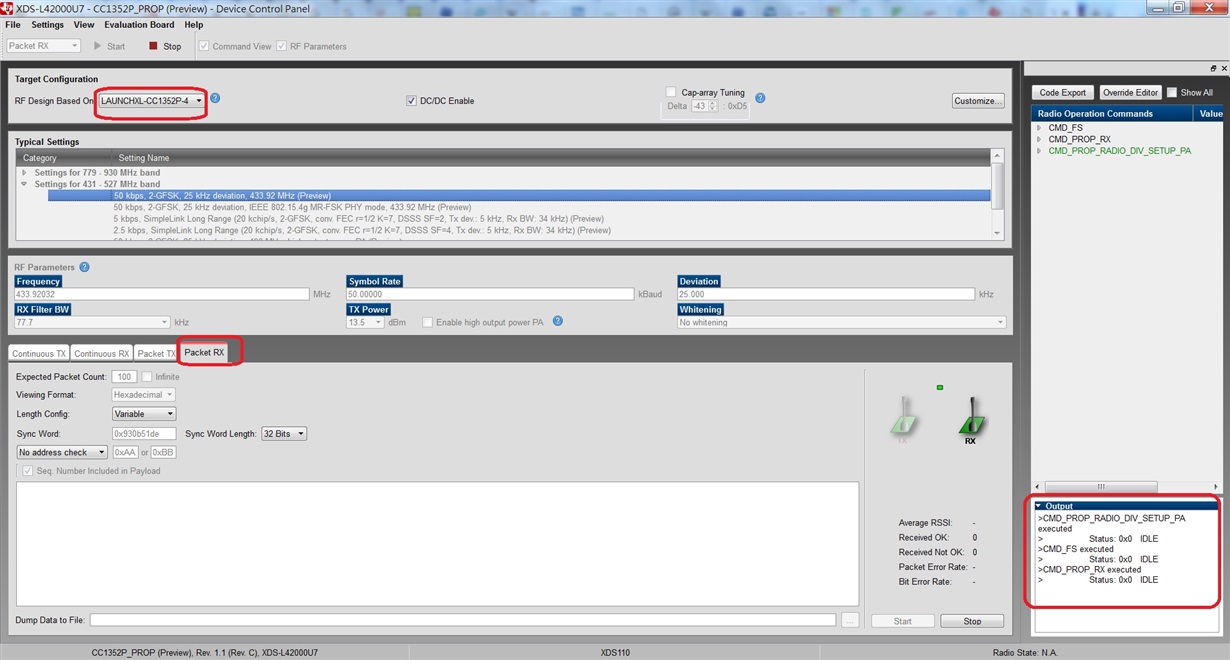Switch to Packet TX tab
Viewport: 1230px width, 660px height.
tap(156, 354)
